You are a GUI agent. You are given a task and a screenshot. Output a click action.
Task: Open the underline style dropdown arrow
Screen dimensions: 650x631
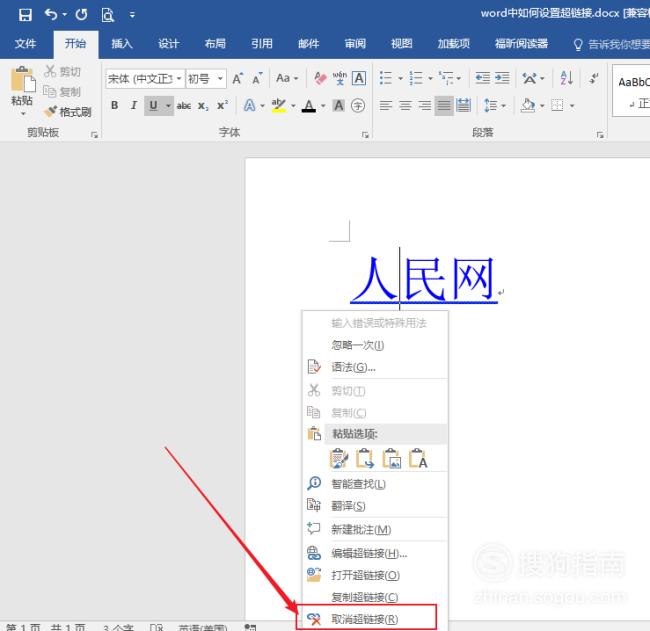(x=168, y=106)
